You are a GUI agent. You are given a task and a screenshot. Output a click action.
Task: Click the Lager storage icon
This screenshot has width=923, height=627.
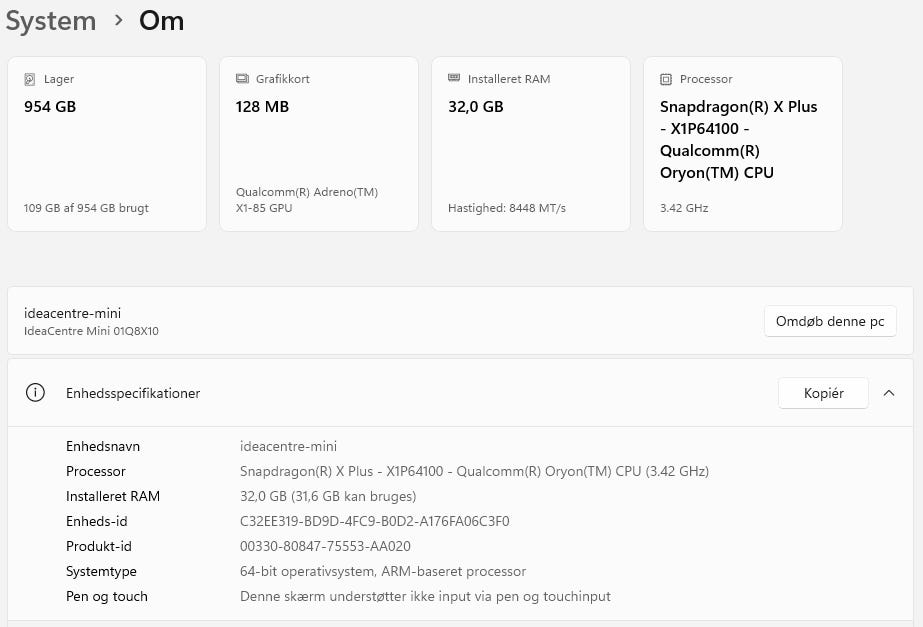pyautogui.click(x=30, y=79)
